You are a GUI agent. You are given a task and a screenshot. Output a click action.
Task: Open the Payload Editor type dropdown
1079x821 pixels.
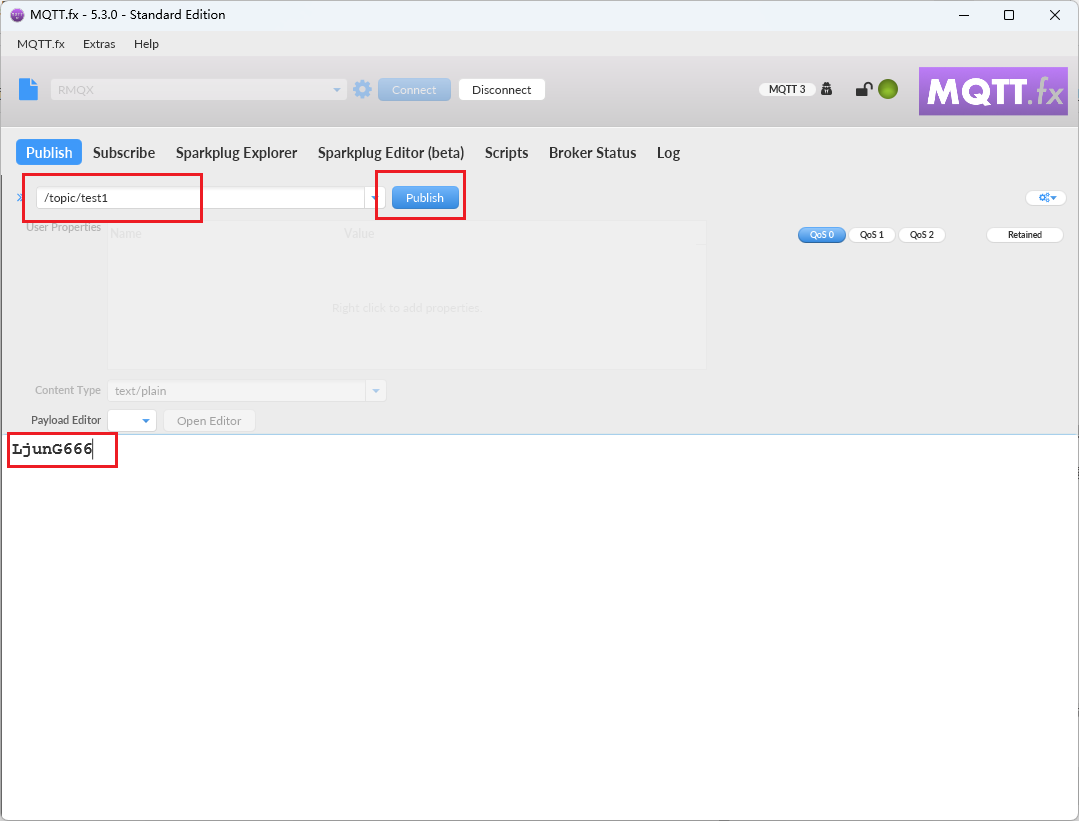(x=132, y=420)
